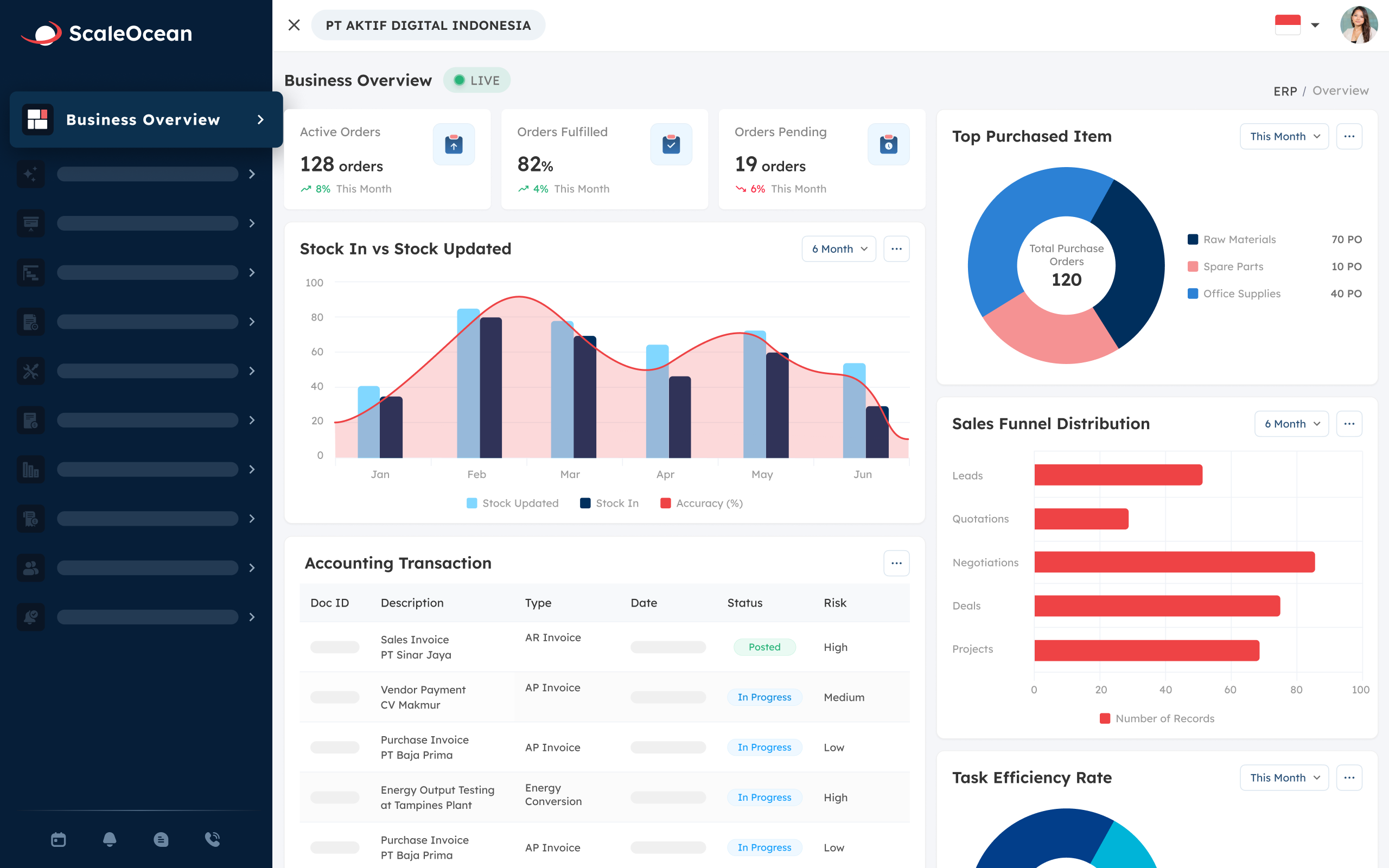Open the tools icon in the sidebar
Viewport: 1389px width, 868px height.
click(x=30, y=372)
